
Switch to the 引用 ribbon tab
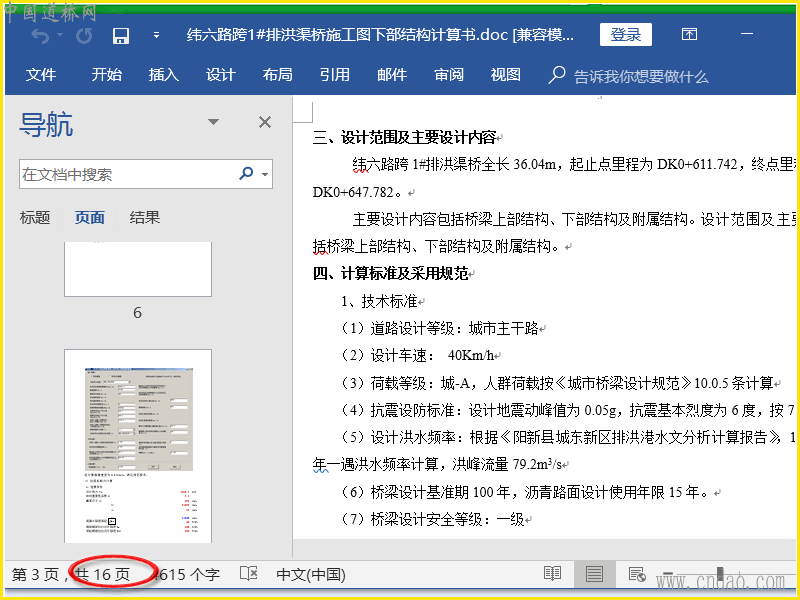[x=335, y=74]
